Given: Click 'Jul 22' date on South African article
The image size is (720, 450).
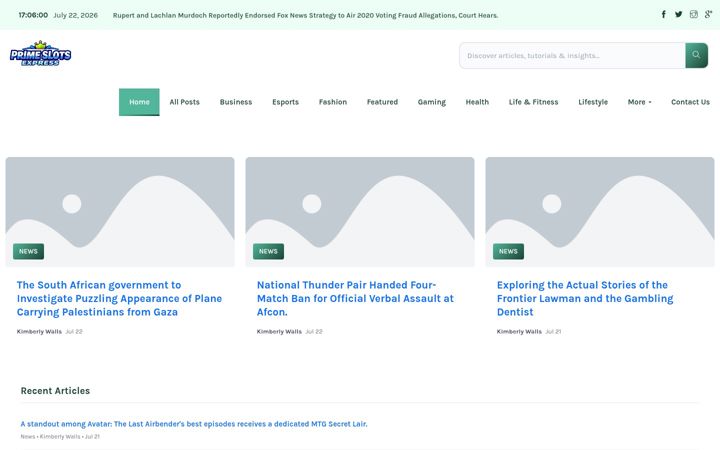Looking at the screenshot, I should pos(74,332).
